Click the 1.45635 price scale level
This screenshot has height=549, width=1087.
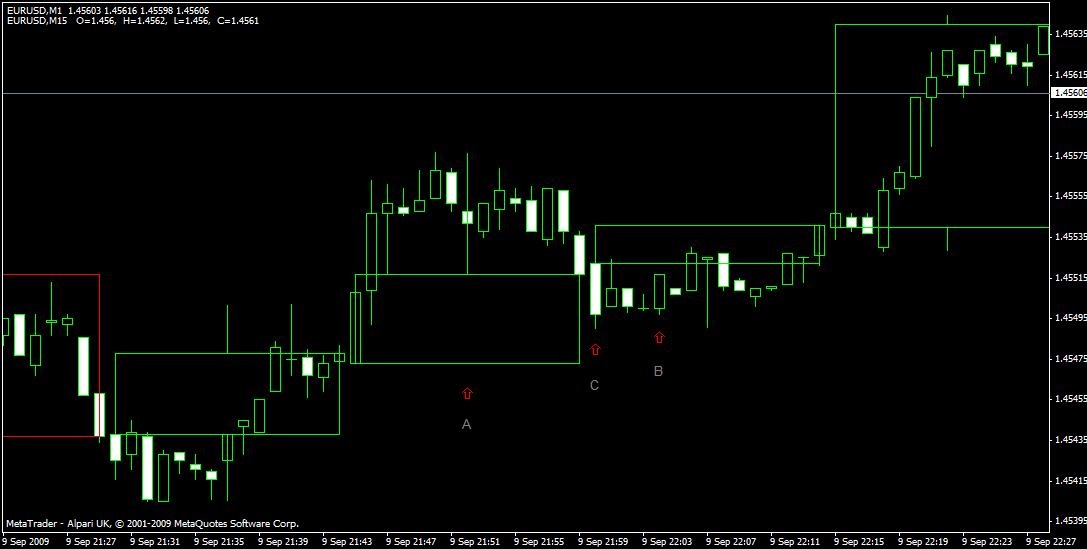[x=1070, y=34]
